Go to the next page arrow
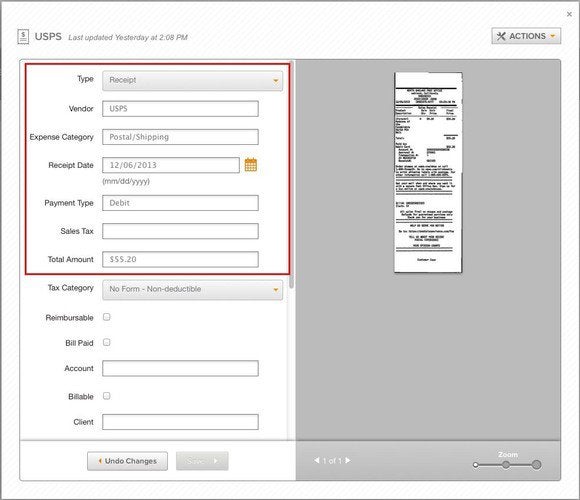Viewport: 580px width, 500px height. pyautogui.click(x=348, y=460)
